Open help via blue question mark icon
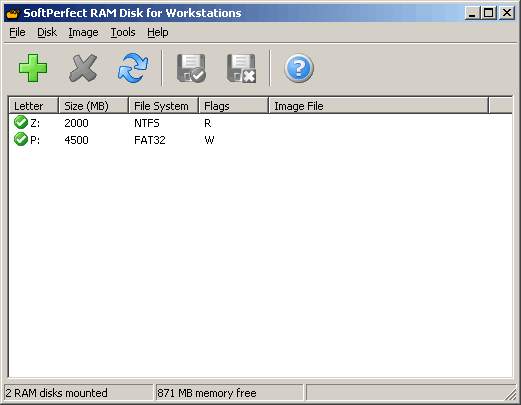The width and height of the screenshot is (521, 405). pos(299,68)
